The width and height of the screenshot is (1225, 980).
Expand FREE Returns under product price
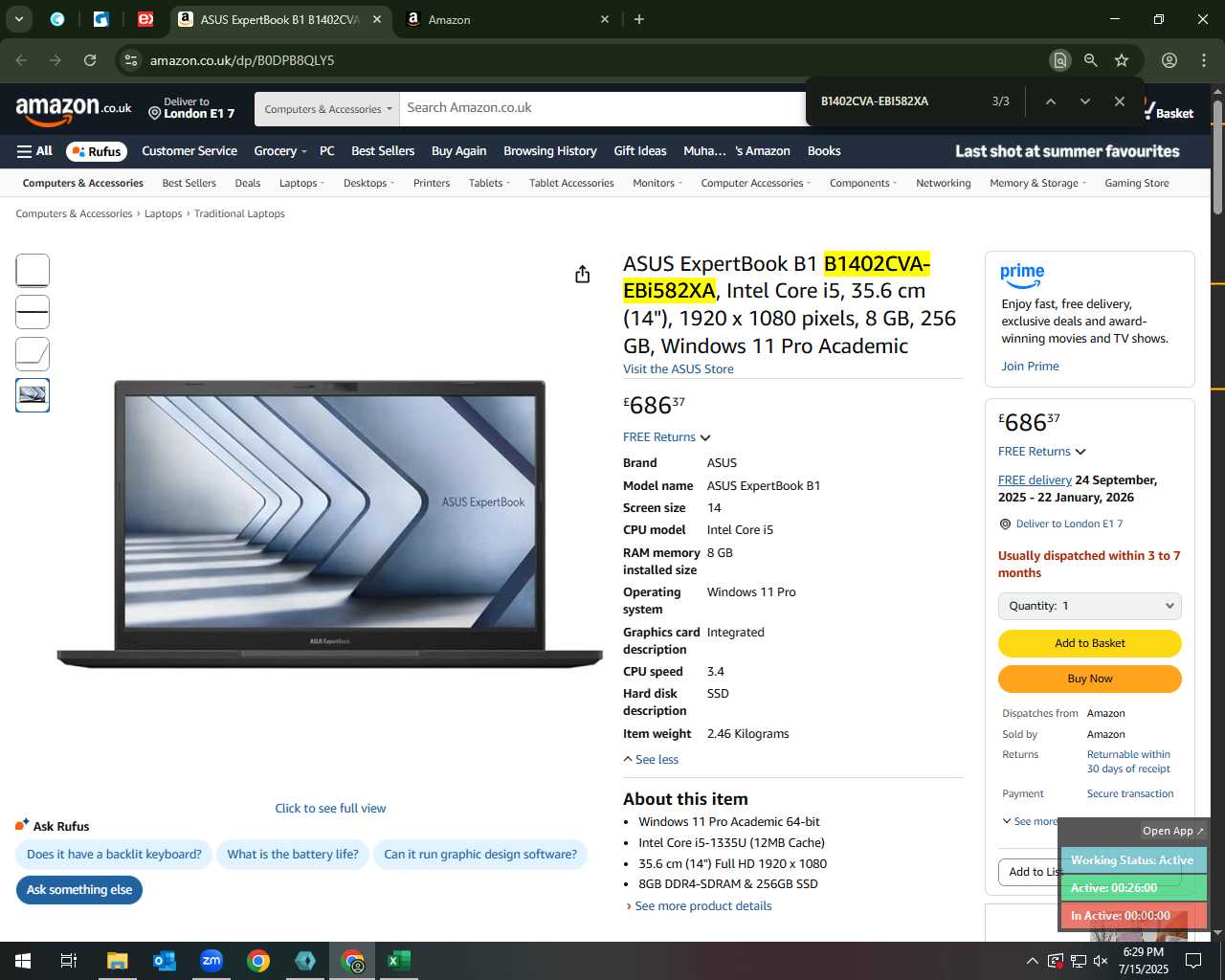point(667,437)
